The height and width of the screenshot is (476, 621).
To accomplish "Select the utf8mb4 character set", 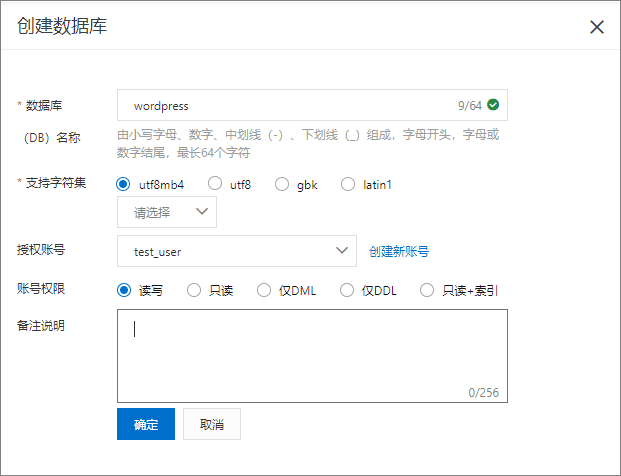I will [x=123, y=184].
